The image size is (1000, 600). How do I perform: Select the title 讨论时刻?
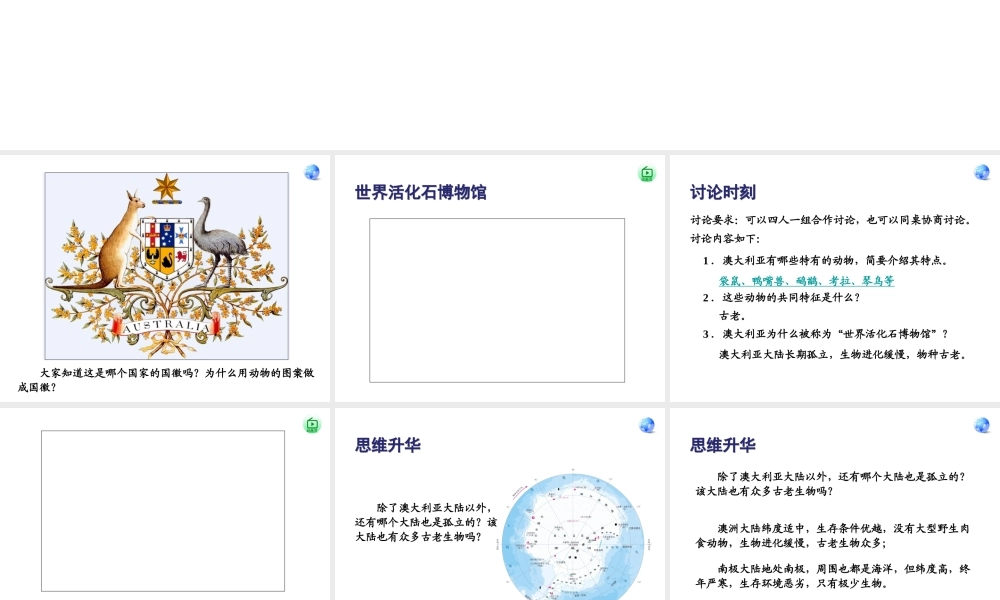tap(723, 192)
